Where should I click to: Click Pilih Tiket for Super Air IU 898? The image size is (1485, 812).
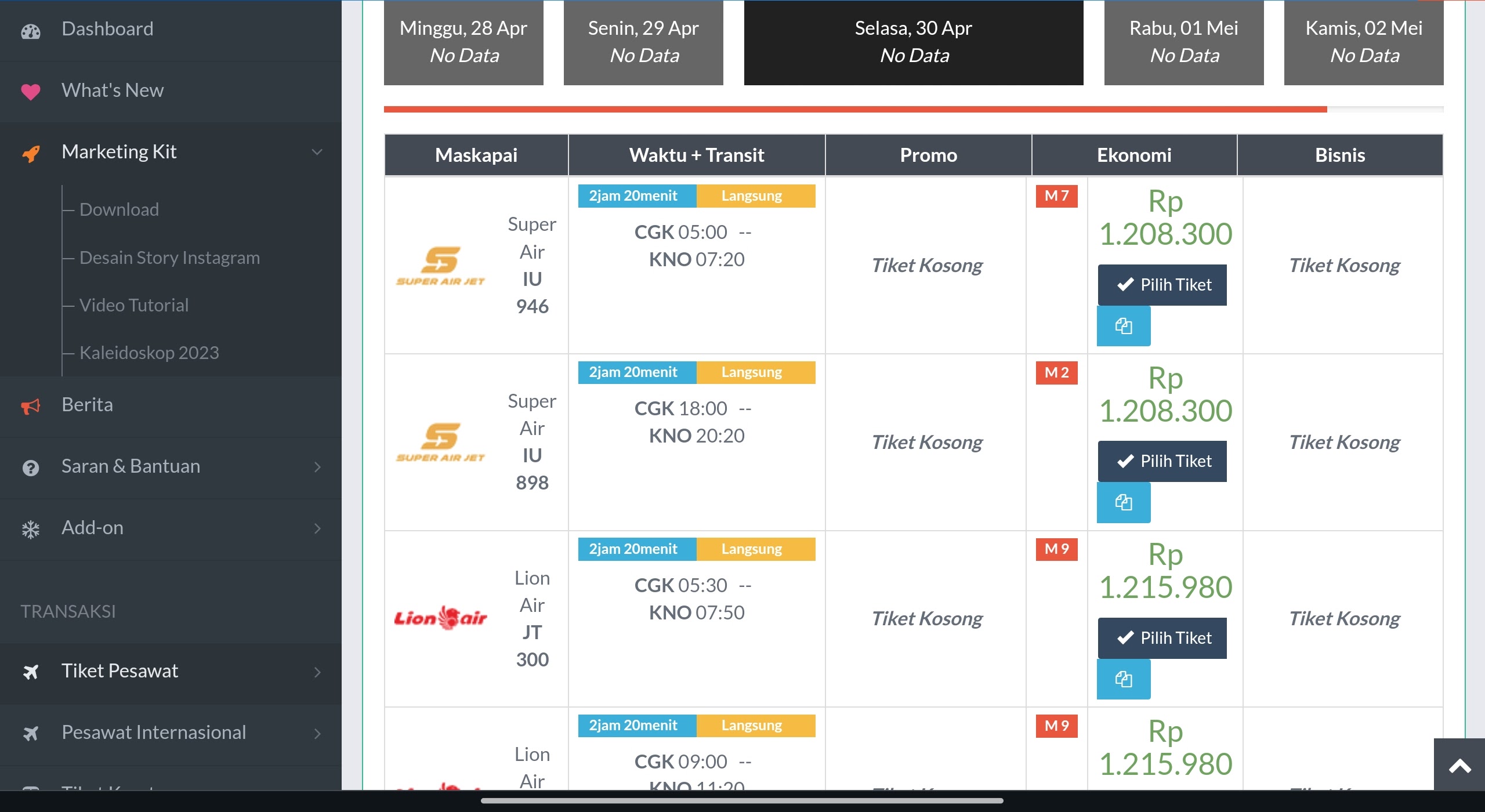(x=1162, y=461)
